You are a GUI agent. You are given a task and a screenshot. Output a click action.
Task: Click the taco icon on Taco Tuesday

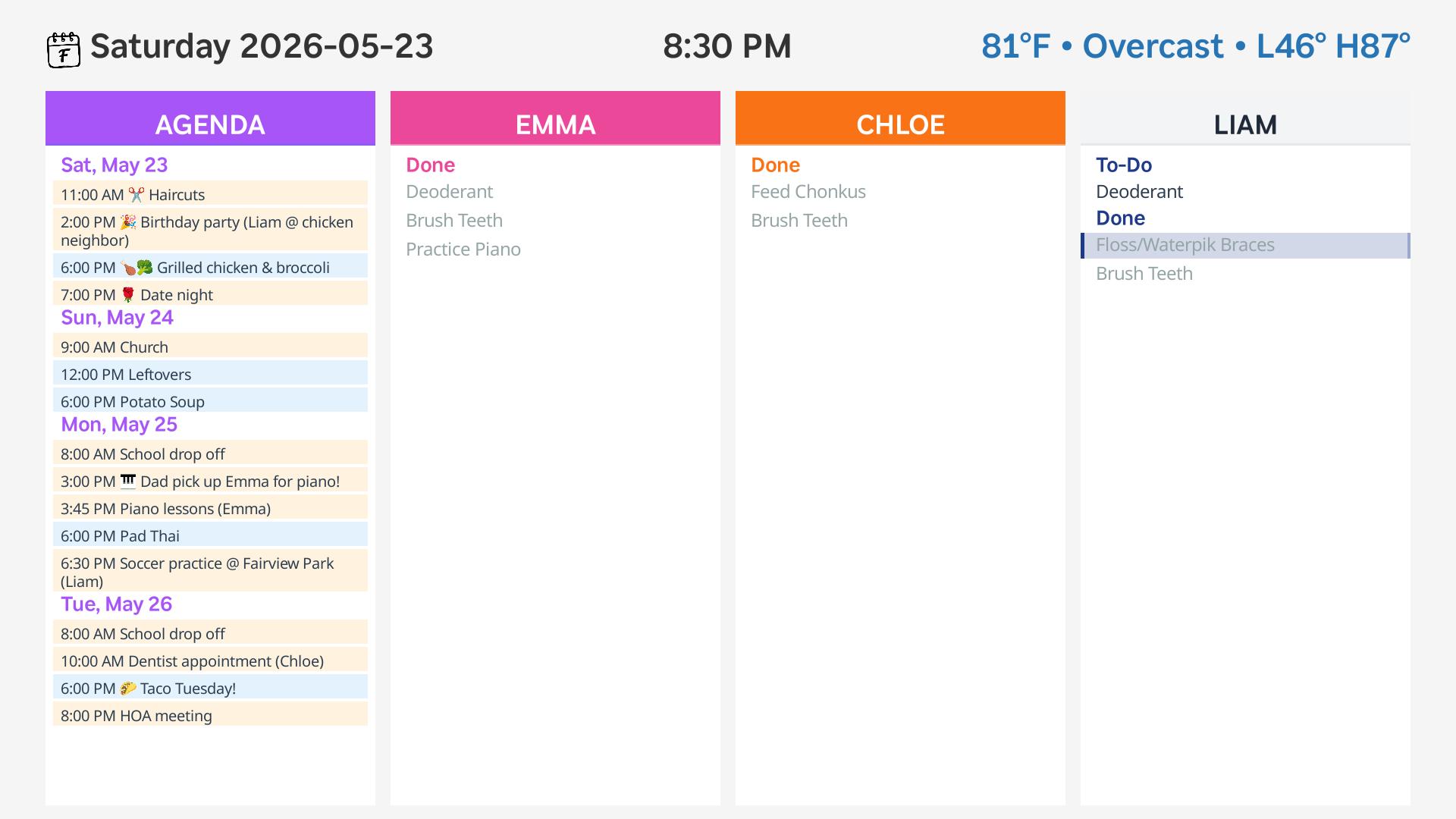pyautogui.click(x=128, y=689)
